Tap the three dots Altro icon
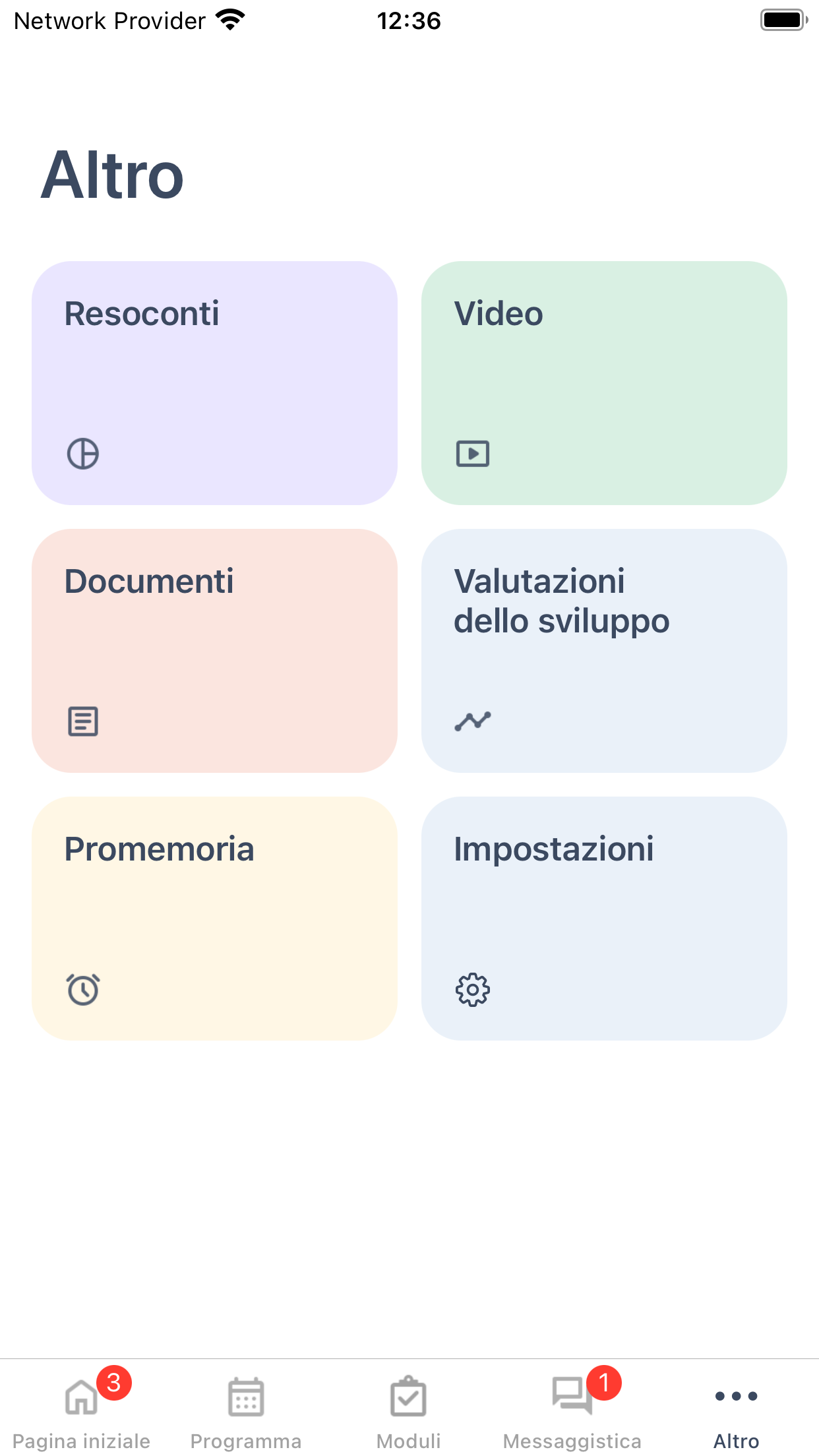Viewport: 819px width, 1456px height. coord(737,1396)
